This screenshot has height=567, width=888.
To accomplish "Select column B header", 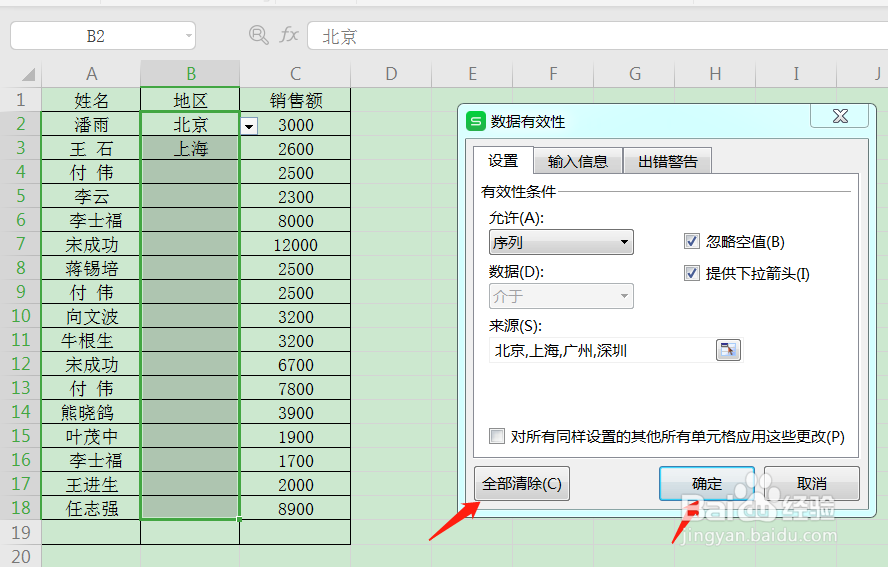I will click(x=190, y=74).
